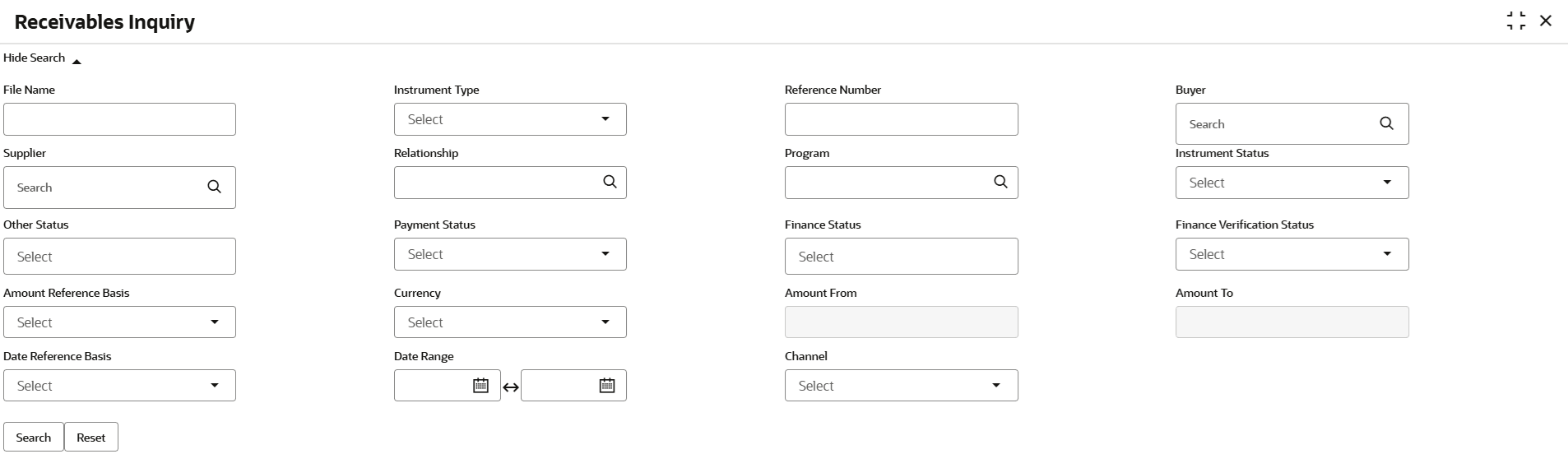The width and height of the screenshot is (1568, 454).
Task: Open the Instrument Type dropdown
Action: (510, 119)
